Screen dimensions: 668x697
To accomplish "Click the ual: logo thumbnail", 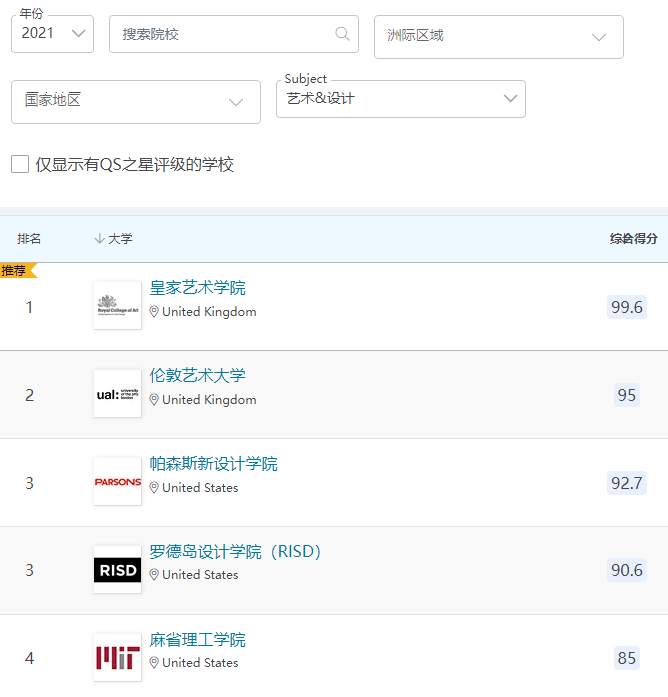I will [118, 393].
